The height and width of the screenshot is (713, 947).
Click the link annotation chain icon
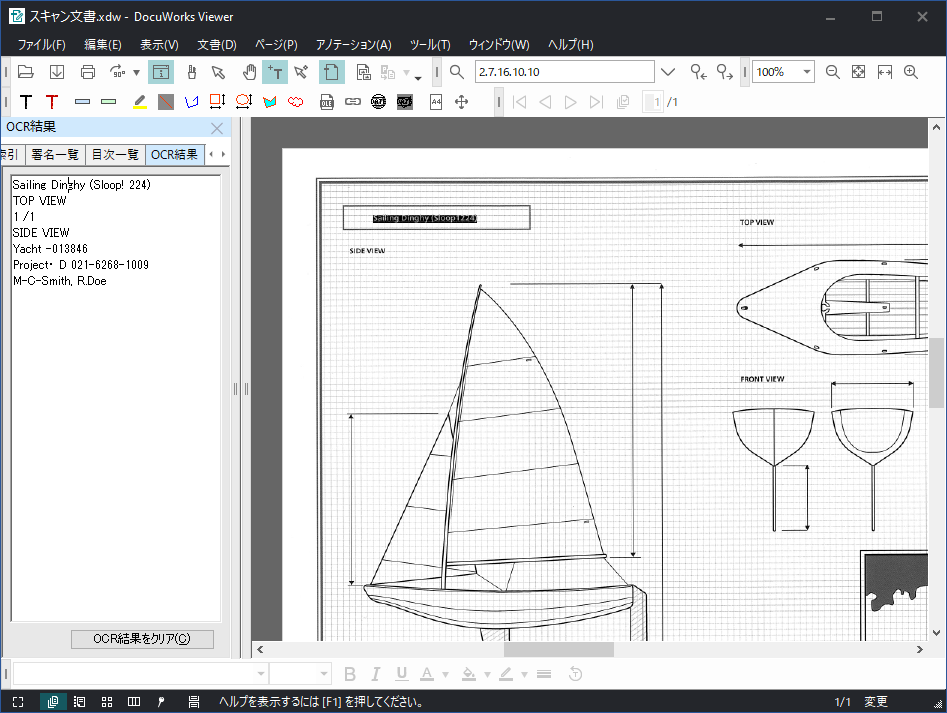[x=352, y=102]
